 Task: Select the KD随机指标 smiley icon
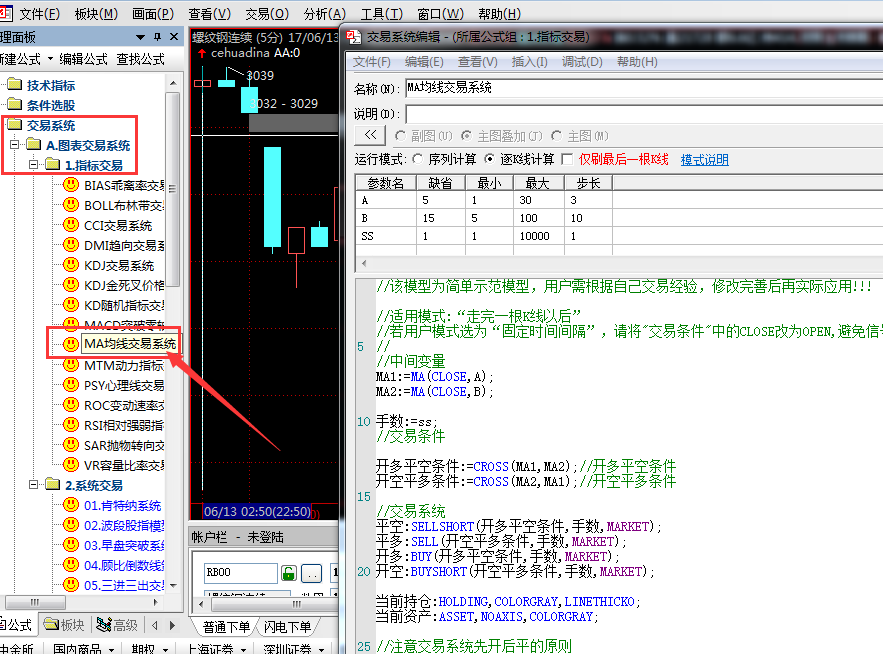pos(70,305)
